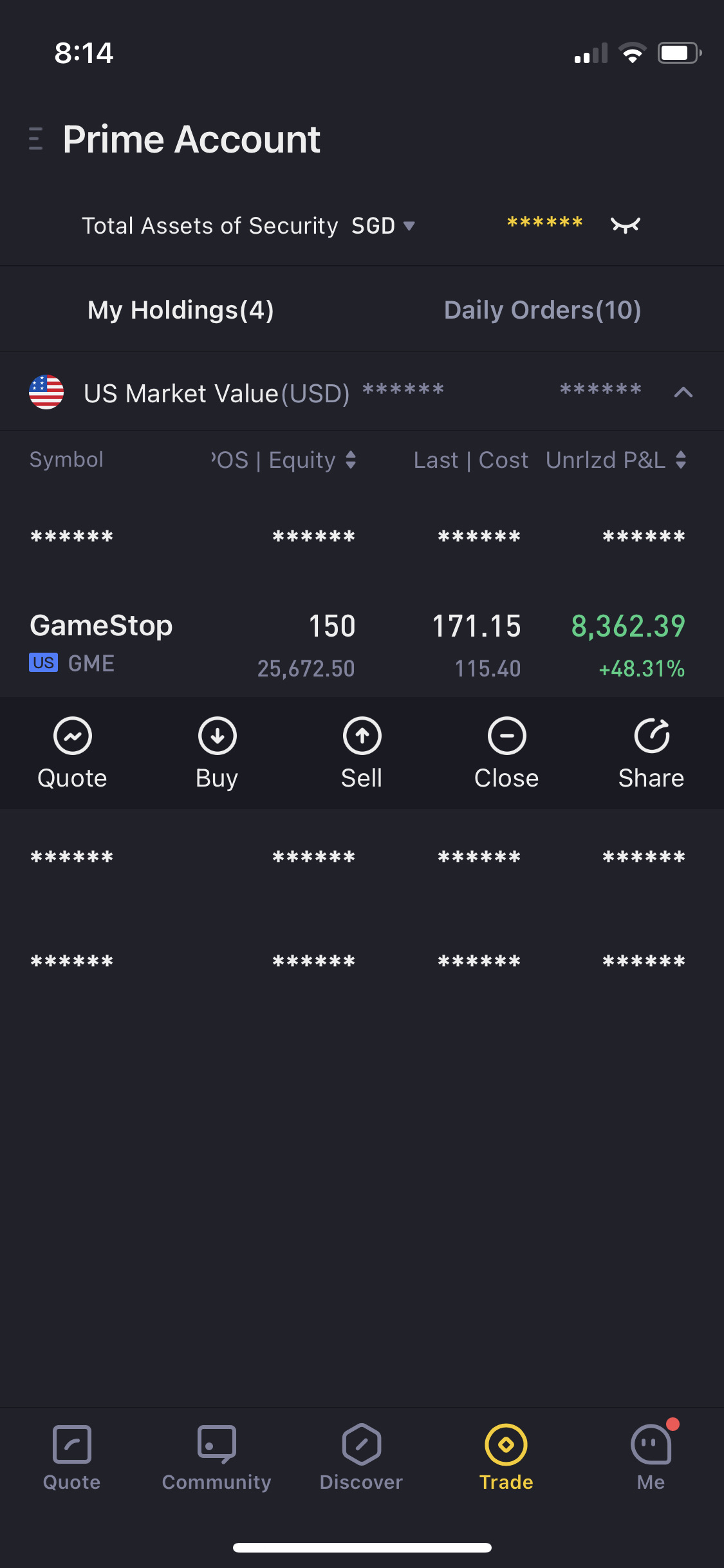Image resolution: width=724 pixels, height=1568 pixels.
Task: Tap the Last | Cost column header
Action: point(471,460)
